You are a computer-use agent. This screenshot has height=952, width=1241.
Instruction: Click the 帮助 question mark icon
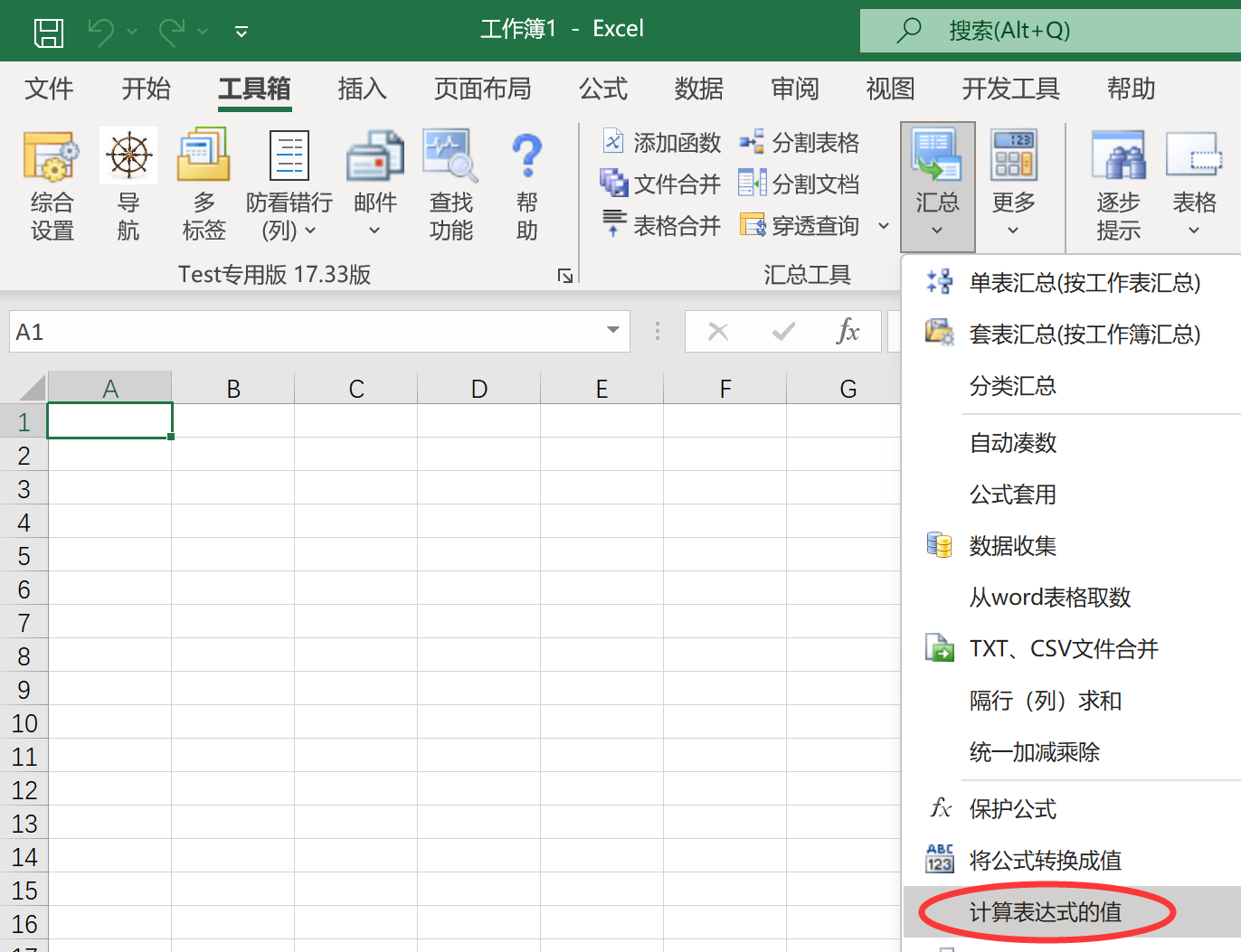[x=526, y=157]
